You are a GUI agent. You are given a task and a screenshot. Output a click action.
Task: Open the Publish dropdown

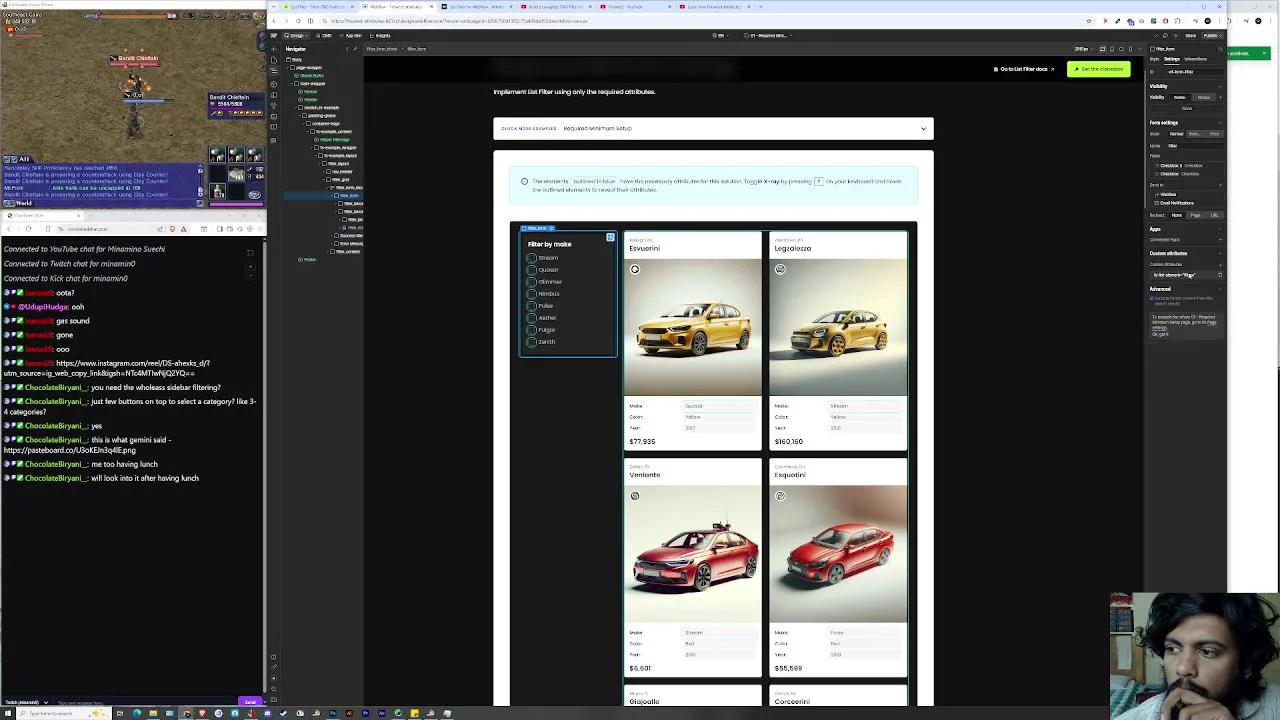pos(1213,36)
